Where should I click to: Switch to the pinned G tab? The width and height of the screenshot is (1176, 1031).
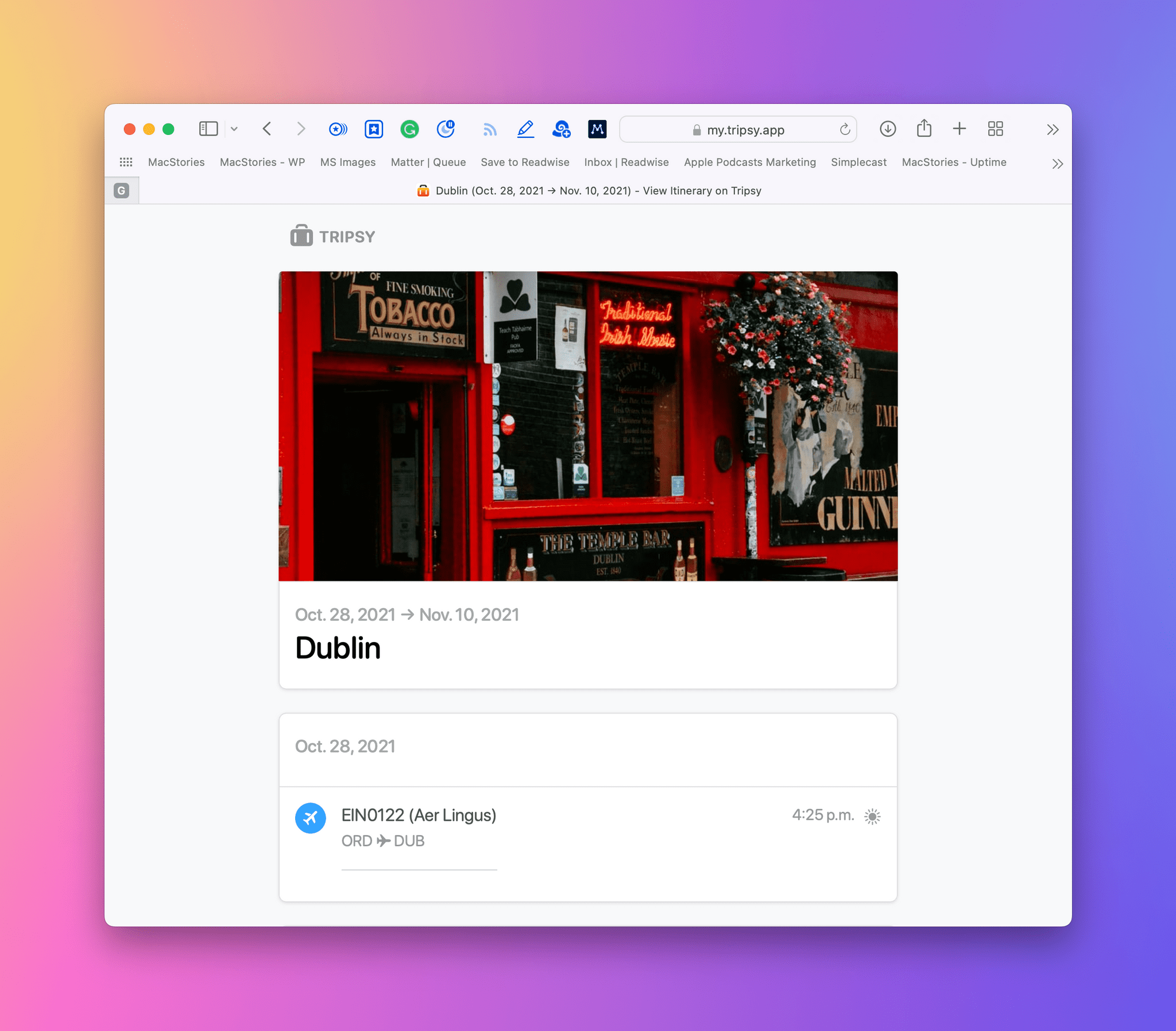click(121, 191)
